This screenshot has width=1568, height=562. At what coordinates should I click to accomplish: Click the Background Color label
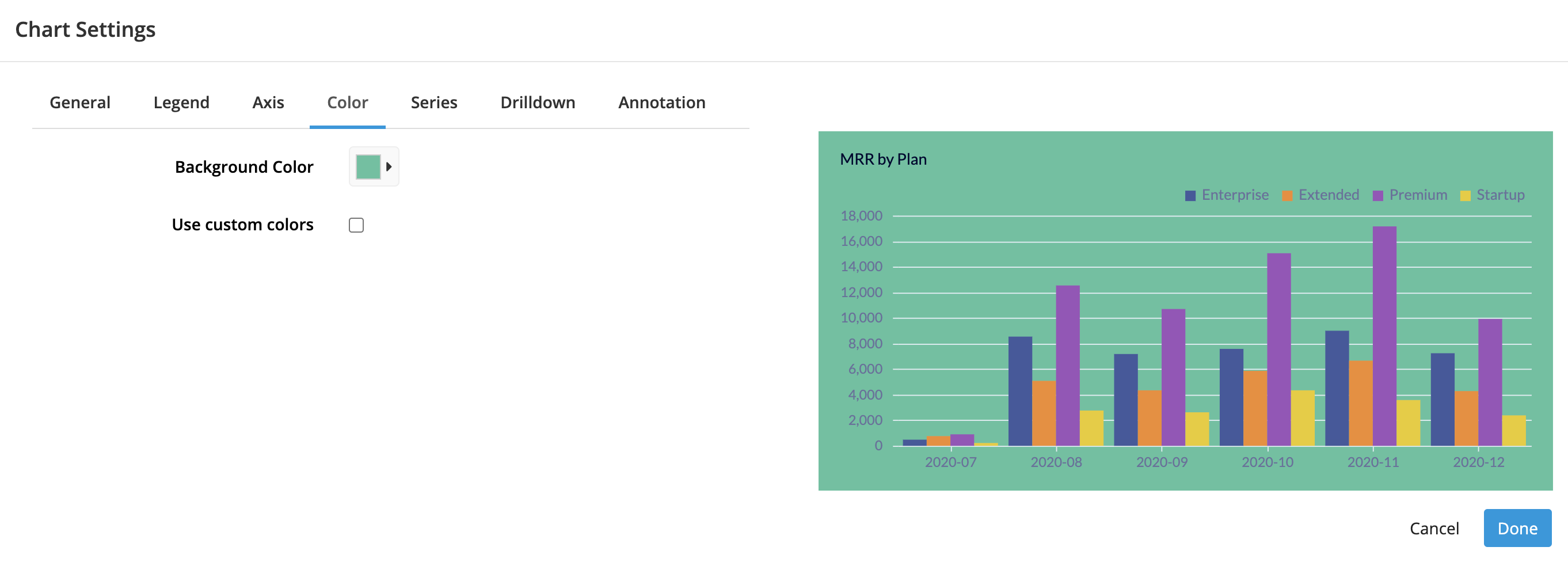(244, 167)
